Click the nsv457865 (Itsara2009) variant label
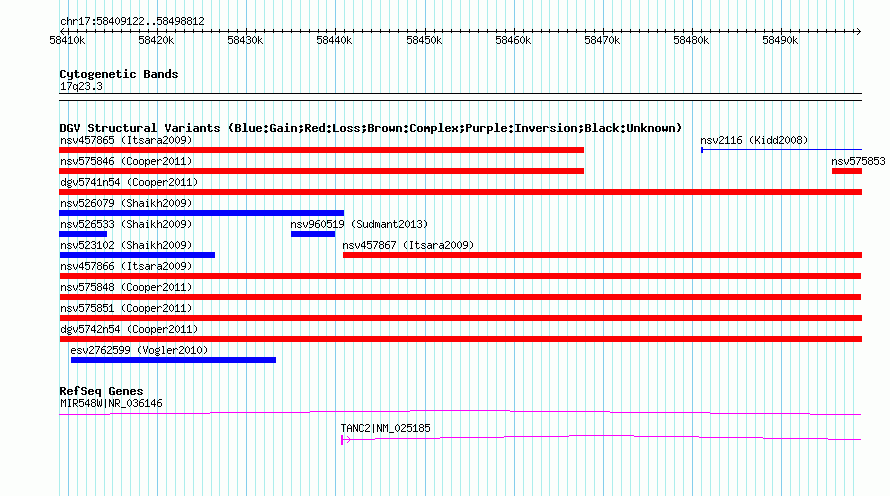890x496 pixels. point(126,140)
